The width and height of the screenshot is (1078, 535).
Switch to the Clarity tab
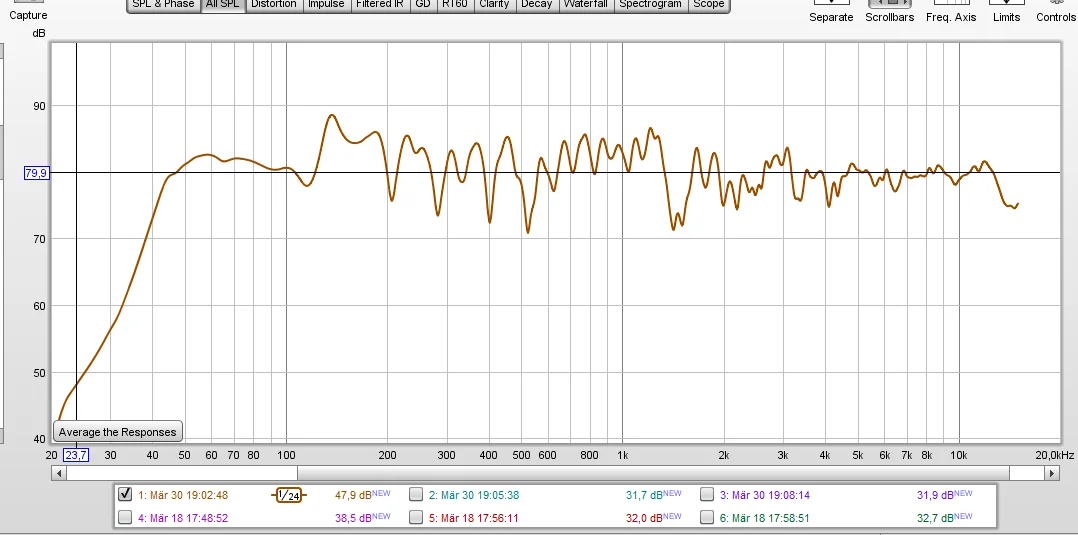click(x=494, y=5)
